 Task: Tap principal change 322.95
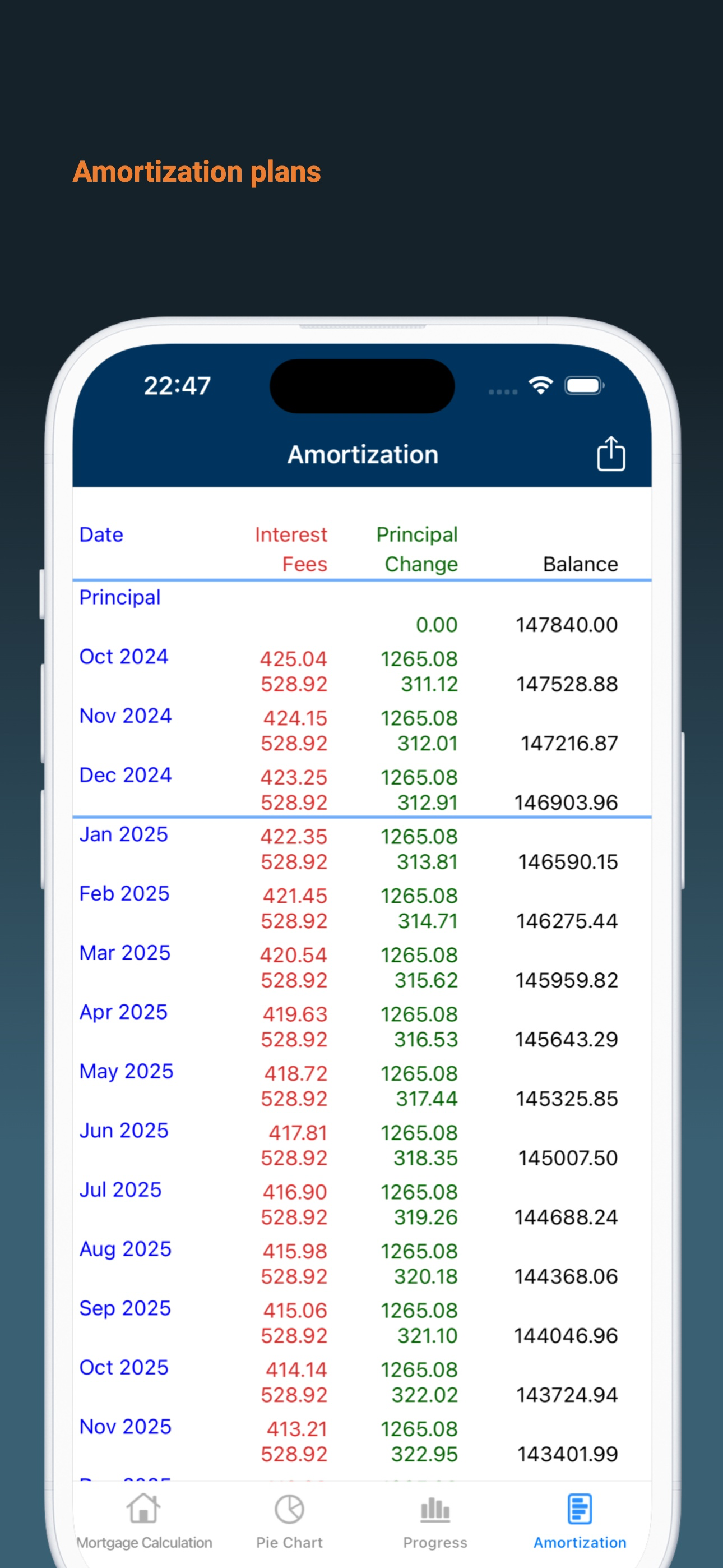(x=424, y=1454)
